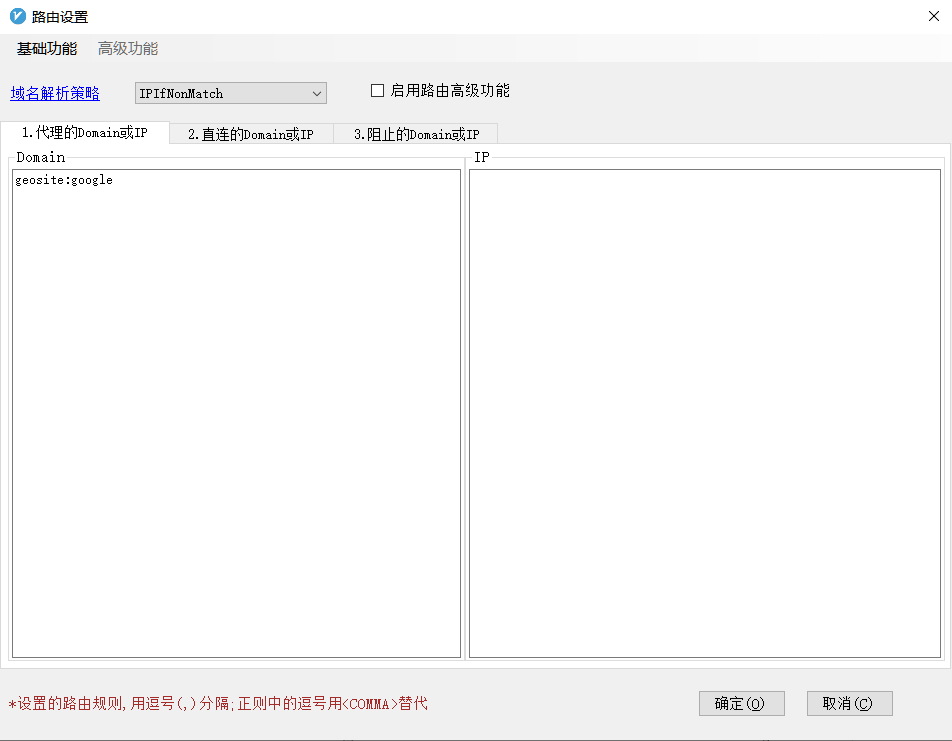Close the 路由设置 dialog
This screenshot has height=741, width=952.
934,16
